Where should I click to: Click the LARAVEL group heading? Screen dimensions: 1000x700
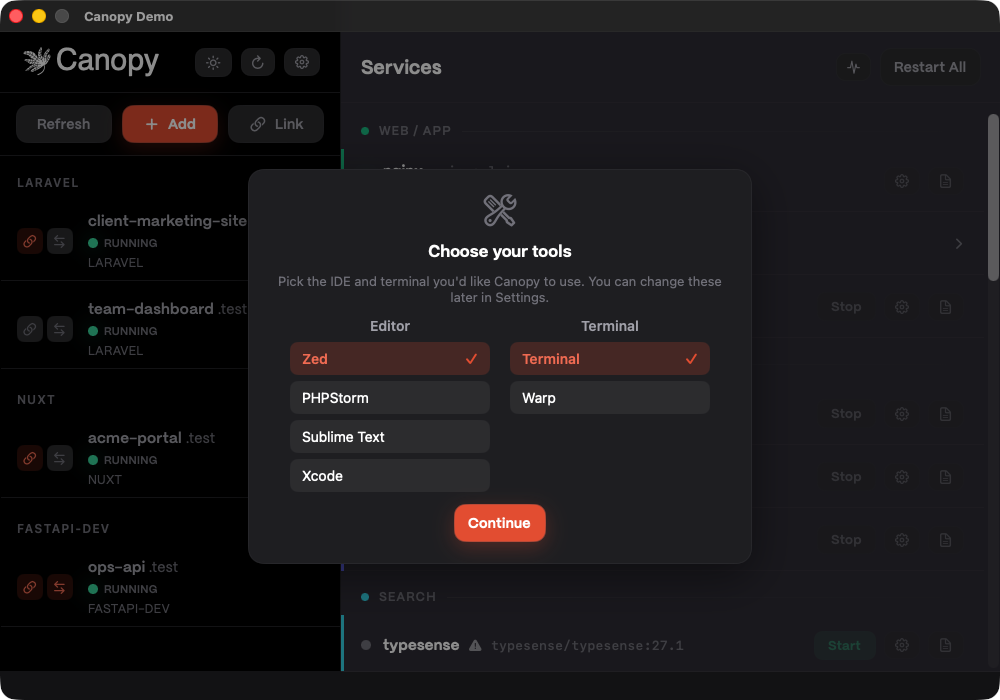(48, 182)
